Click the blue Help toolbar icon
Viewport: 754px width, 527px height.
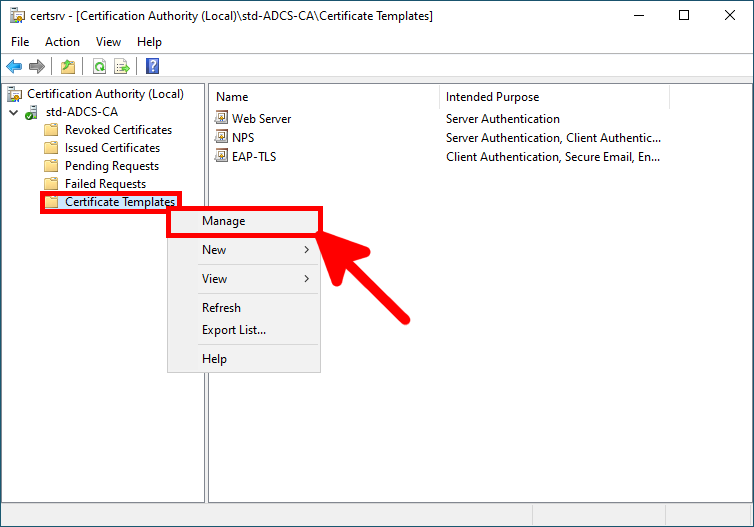152,66
